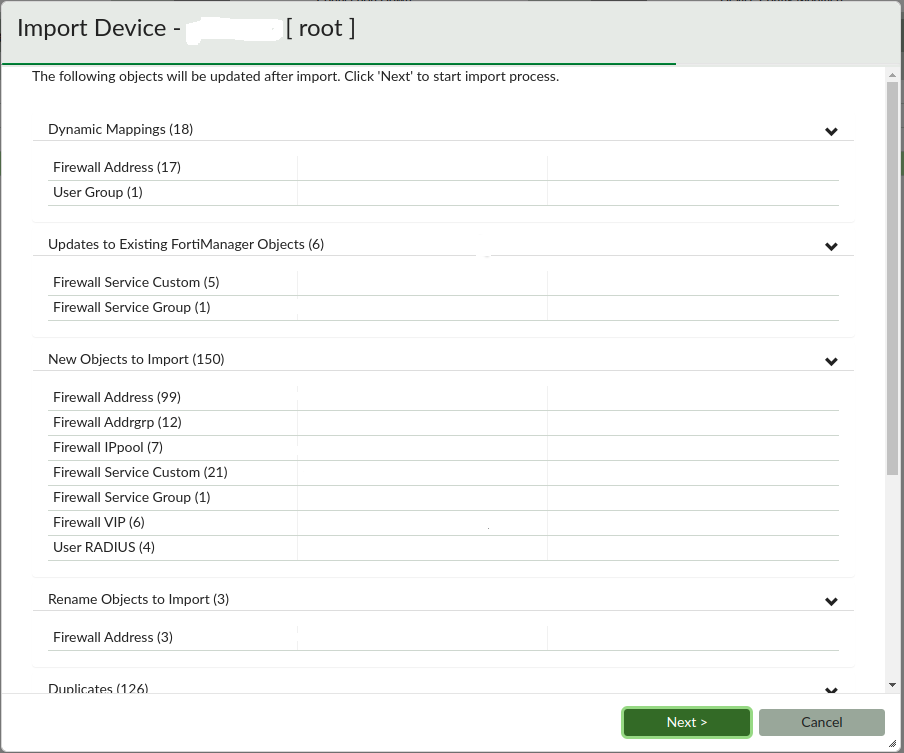Image resolution: width=904 pixels, height=753 pixels.
Task: Select Firewall Service Custom (21) row
Action: [x=139, y=472]
